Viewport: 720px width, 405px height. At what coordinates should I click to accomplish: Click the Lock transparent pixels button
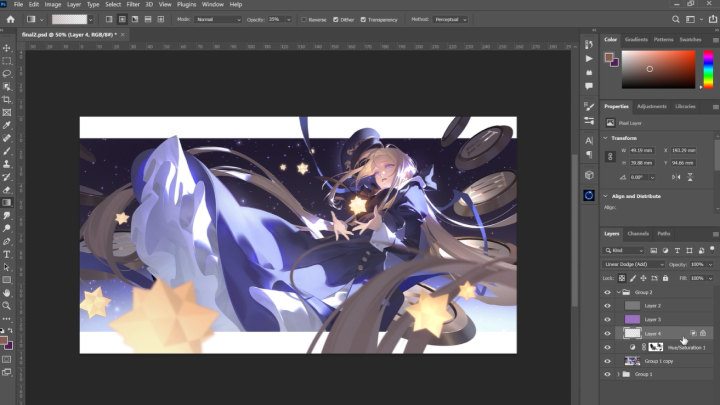point(622,278)
